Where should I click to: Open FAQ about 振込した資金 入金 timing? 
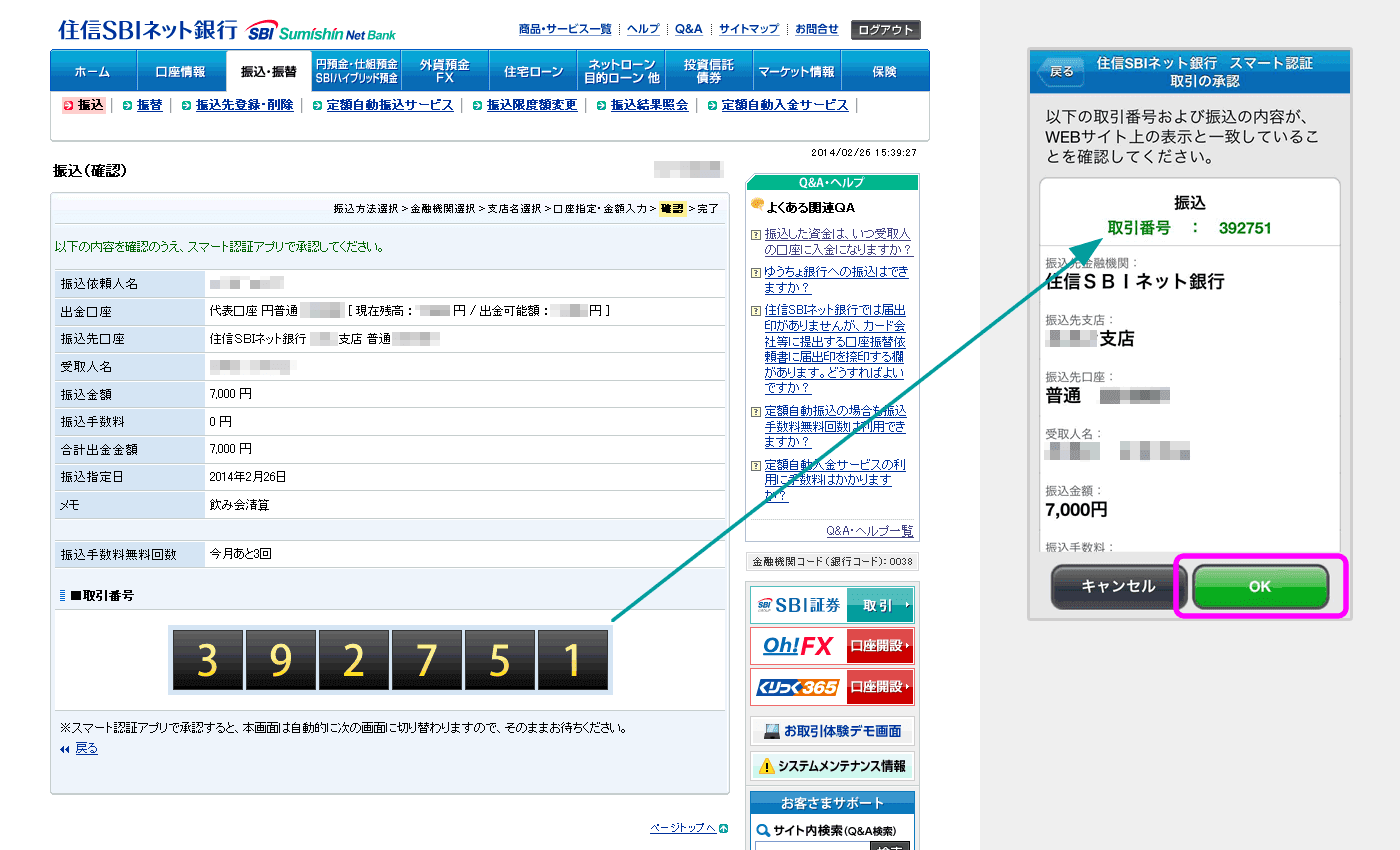(838, 242)
